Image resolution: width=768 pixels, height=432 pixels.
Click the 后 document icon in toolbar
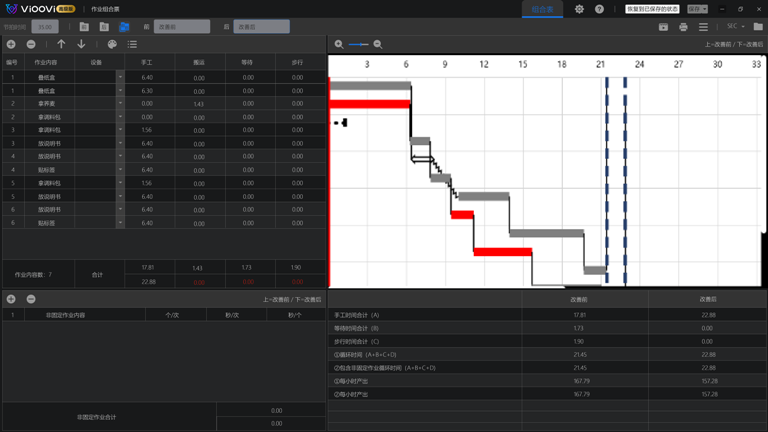104,27
